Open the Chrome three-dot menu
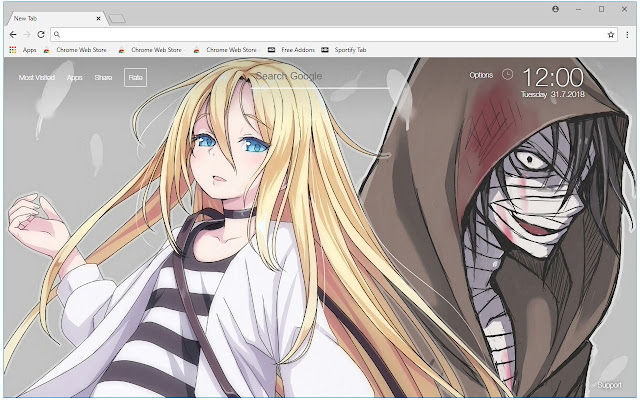 pos(627,35)
